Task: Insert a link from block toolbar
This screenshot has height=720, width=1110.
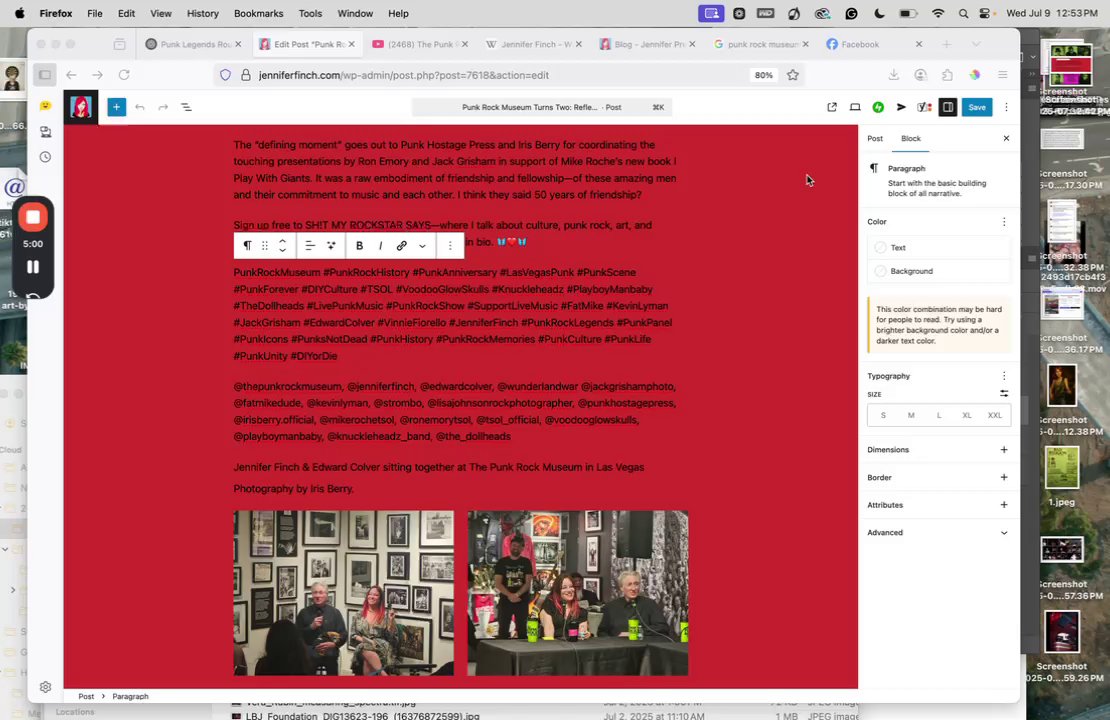Action: 401,246
